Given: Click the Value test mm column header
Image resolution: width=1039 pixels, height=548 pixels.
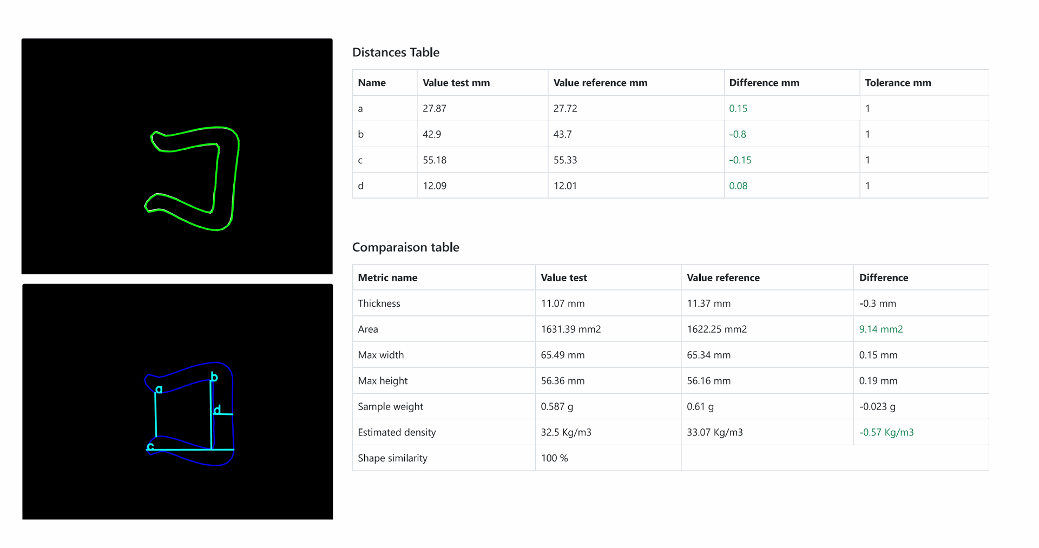Looking at the screenshot, I should click(x=456, y=83).
